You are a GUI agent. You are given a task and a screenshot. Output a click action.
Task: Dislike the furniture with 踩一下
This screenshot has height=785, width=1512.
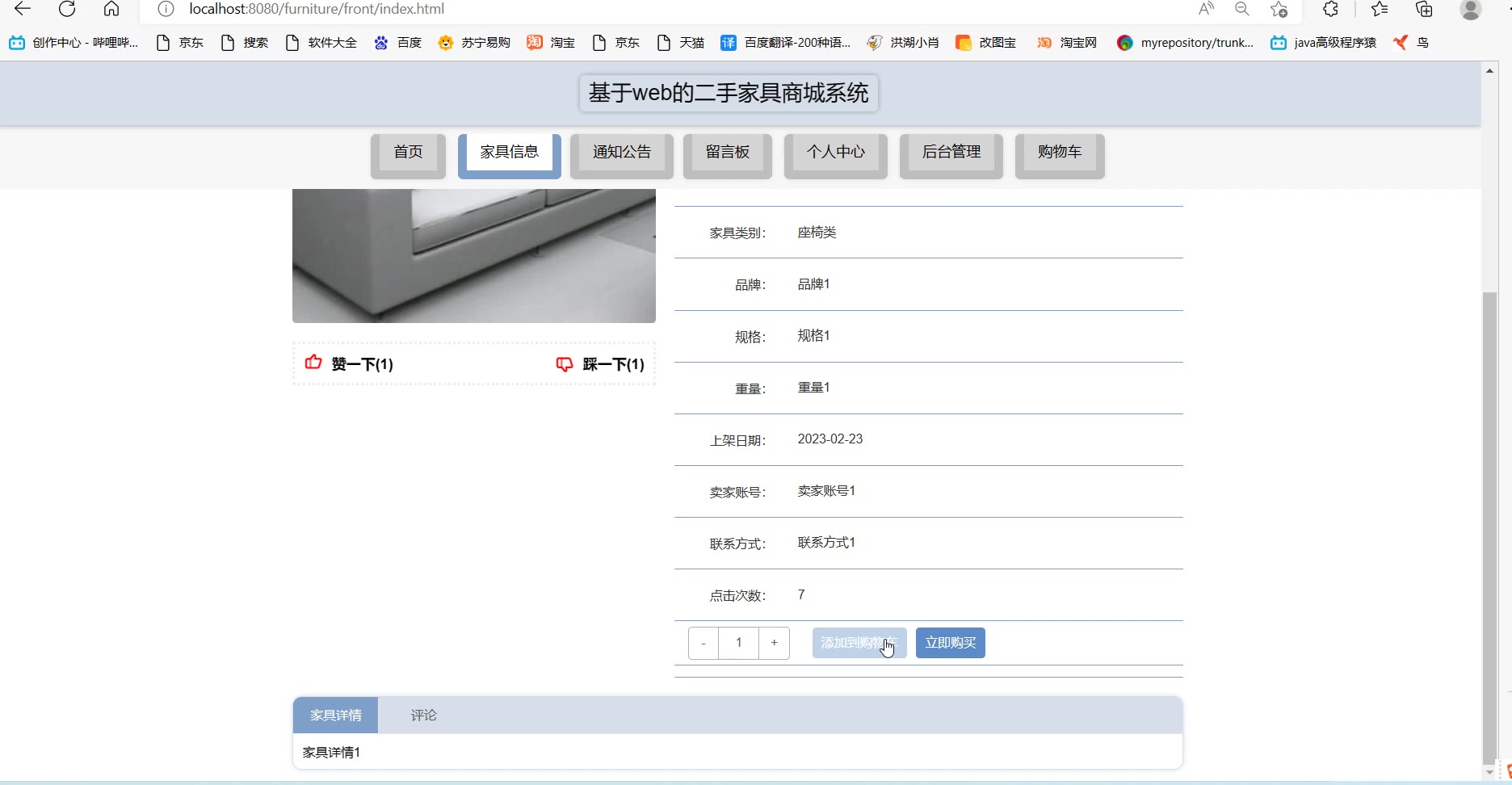600,364
